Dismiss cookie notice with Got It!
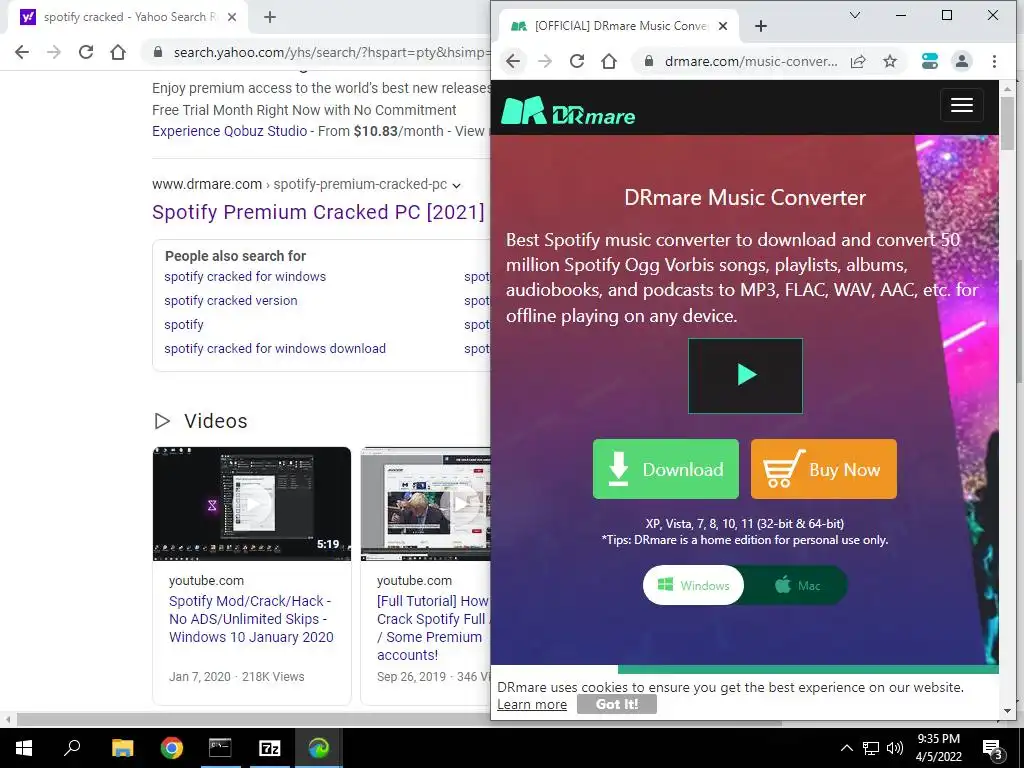The width and height of the screenshot is (1024, 768). pyautogui.click(x=616, y=704)
